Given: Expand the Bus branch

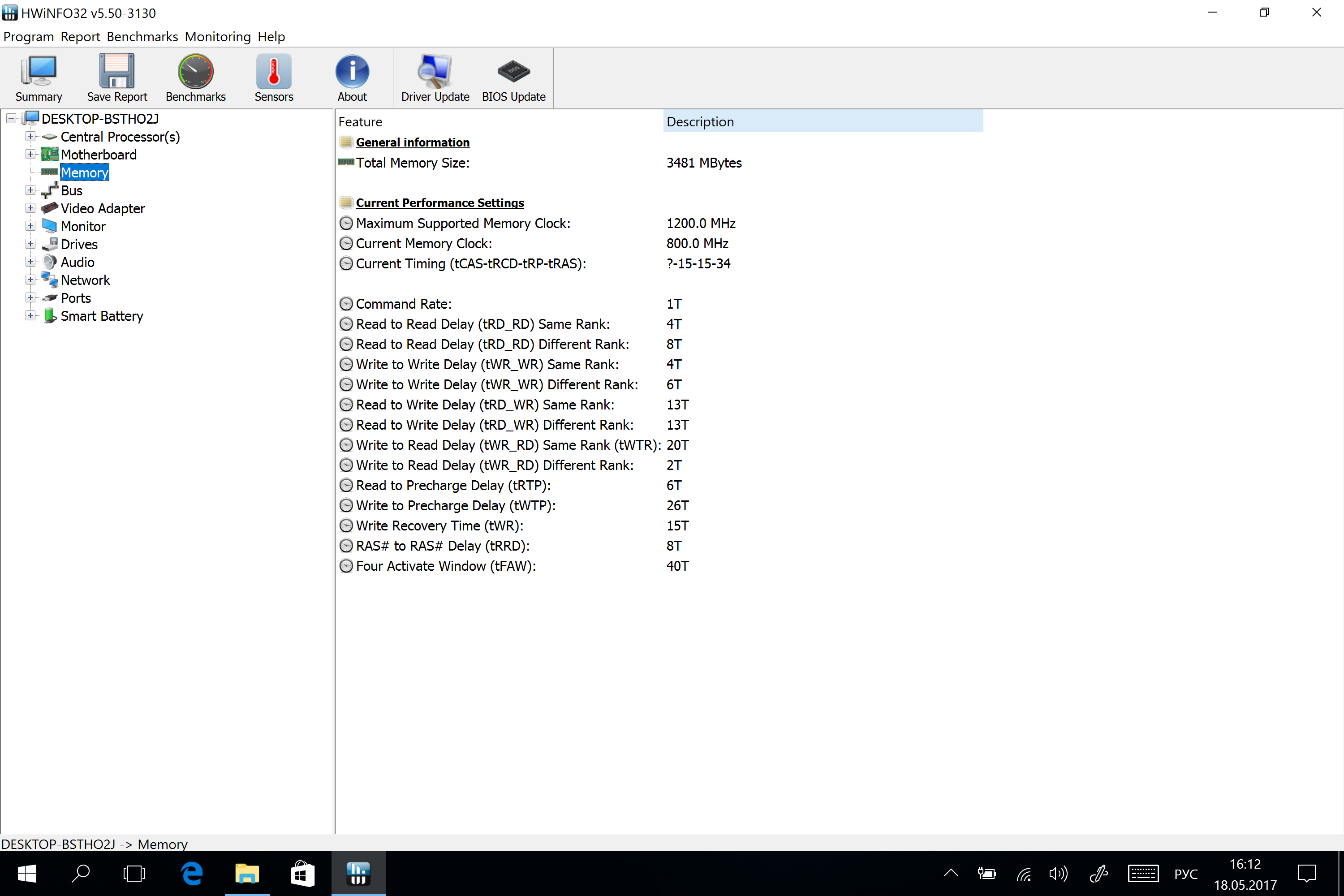Looking at the screenshot, I should tap(30, 190).
